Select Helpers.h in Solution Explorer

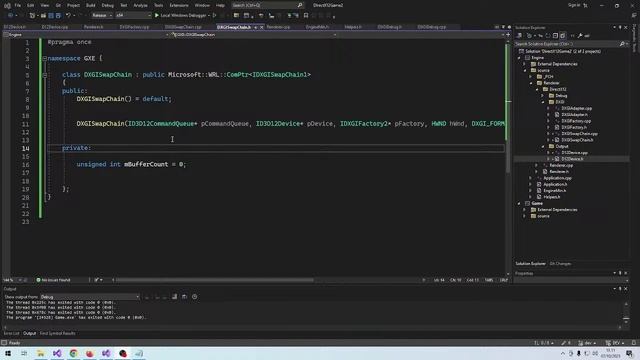tap(551, 197)
